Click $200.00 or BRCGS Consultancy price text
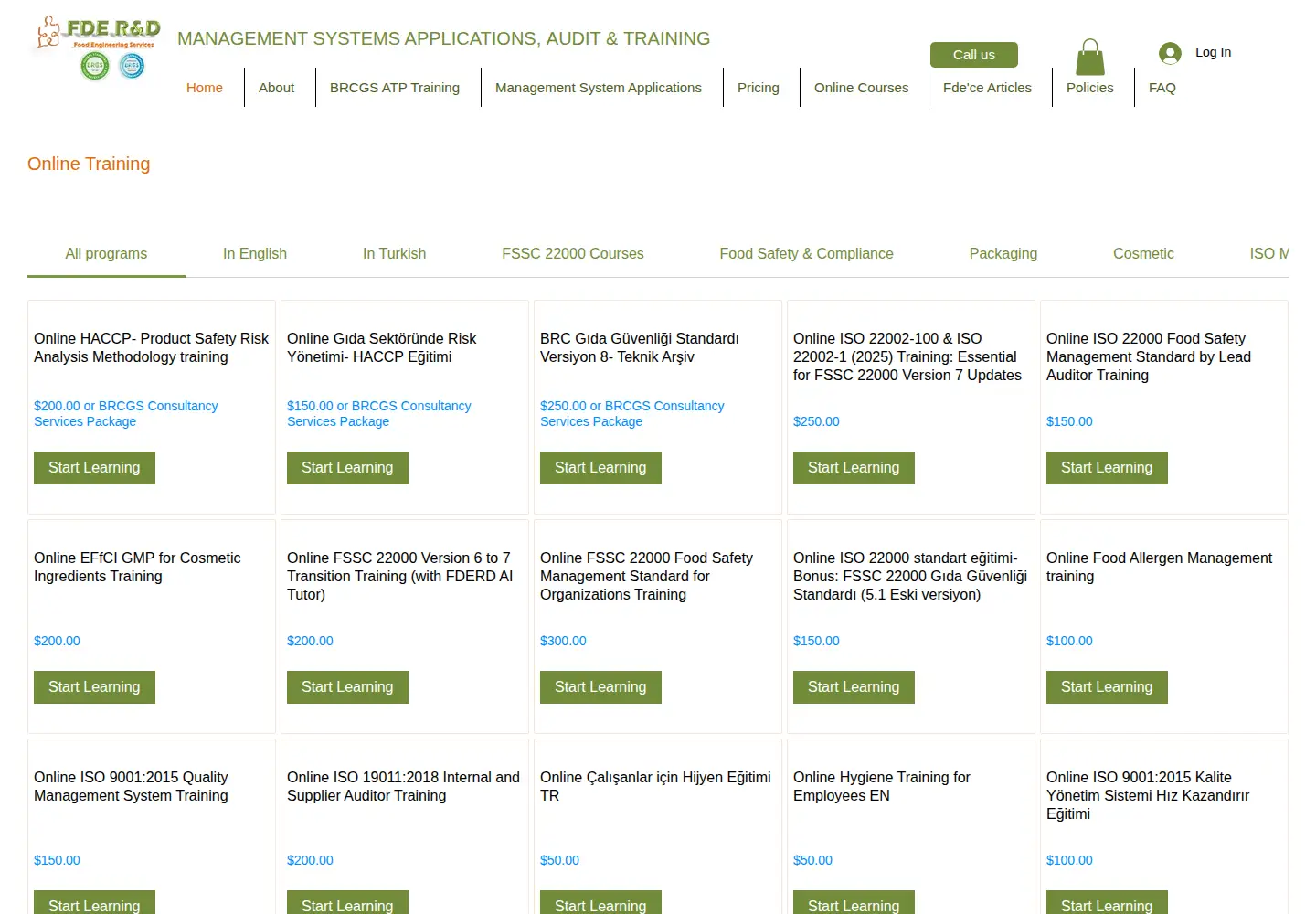This screenshot has width=1316, height=914. (126, 413)
